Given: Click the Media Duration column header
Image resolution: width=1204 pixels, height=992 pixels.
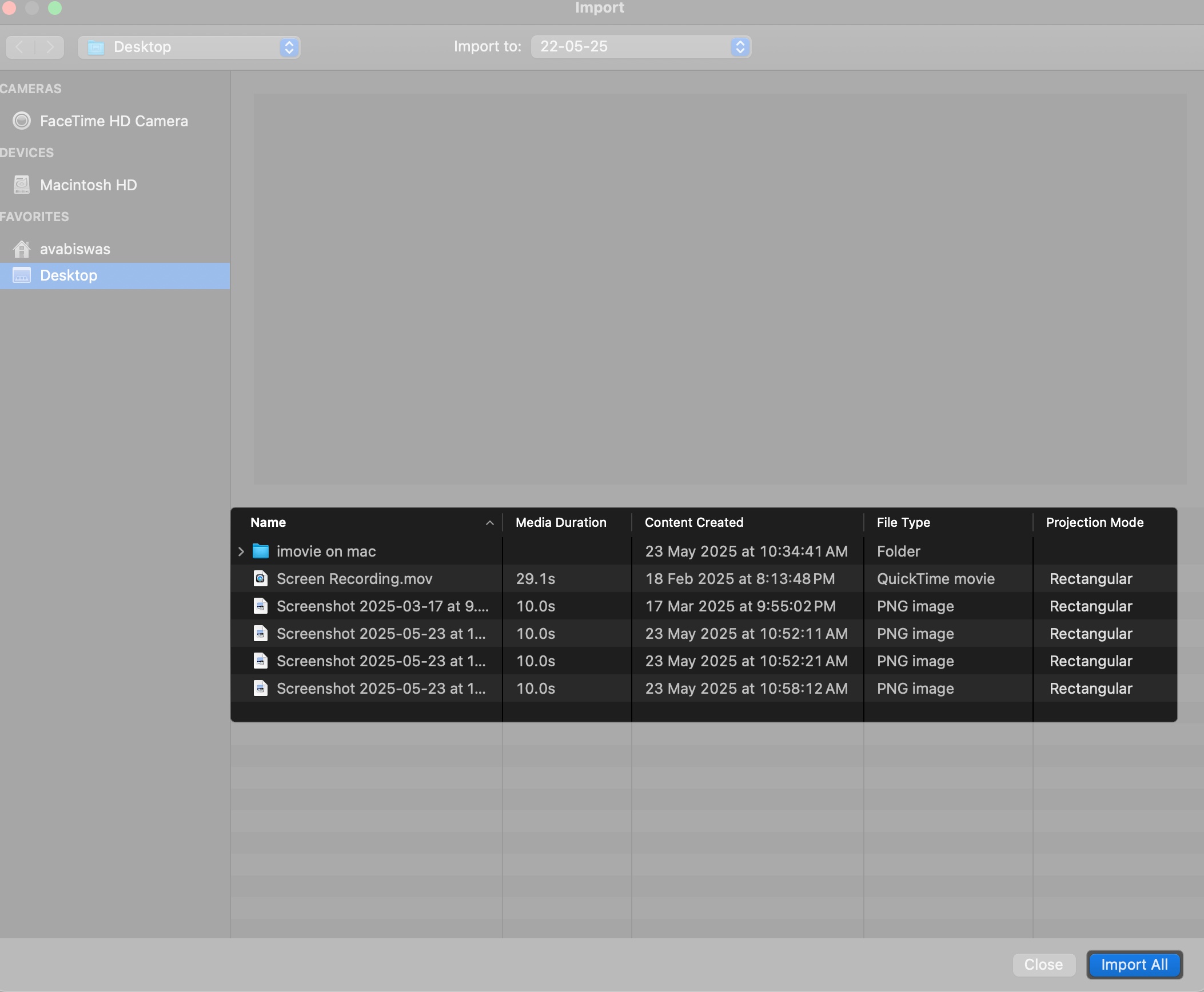Looking at the screenshot, I should pos(560,522).
